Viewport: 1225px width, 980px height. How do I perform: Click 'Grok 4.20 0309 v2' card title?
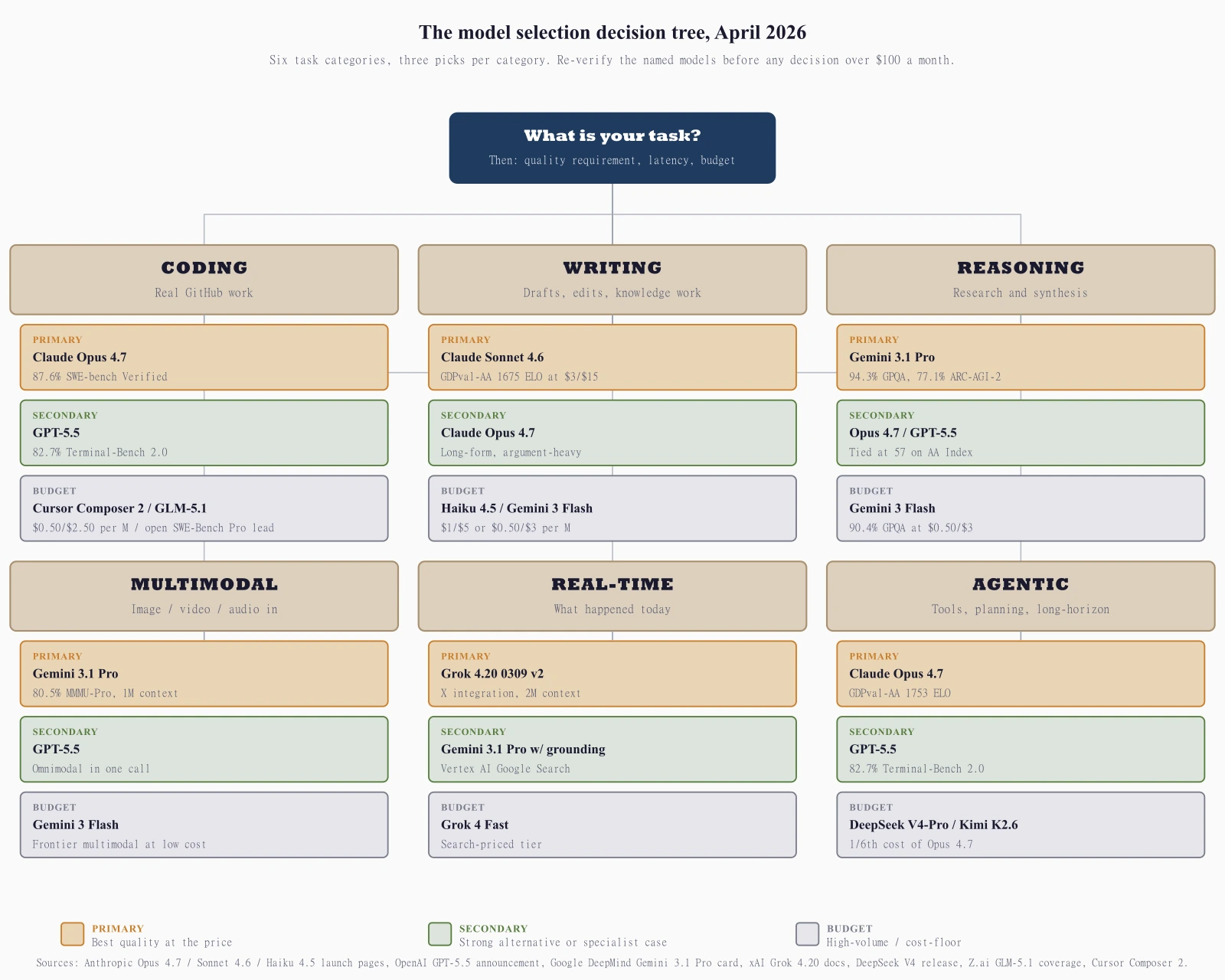click(492, 674)
